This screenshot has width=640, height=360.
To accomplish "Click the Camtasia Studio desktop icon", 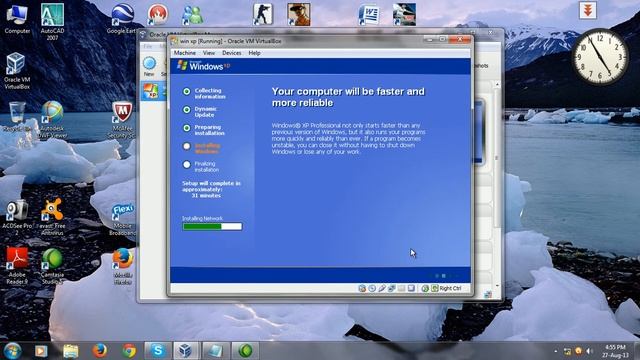I will pos(52,265).
